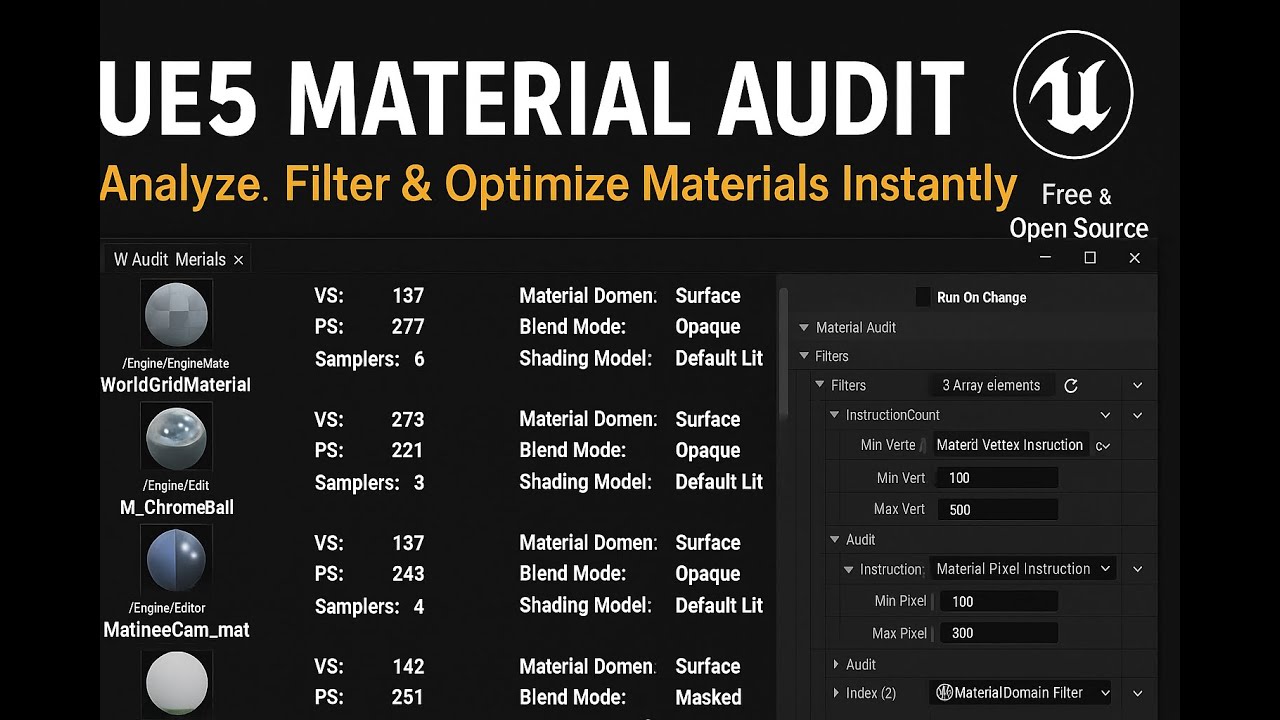Collapse the Material Audit section

pos(804,327)
